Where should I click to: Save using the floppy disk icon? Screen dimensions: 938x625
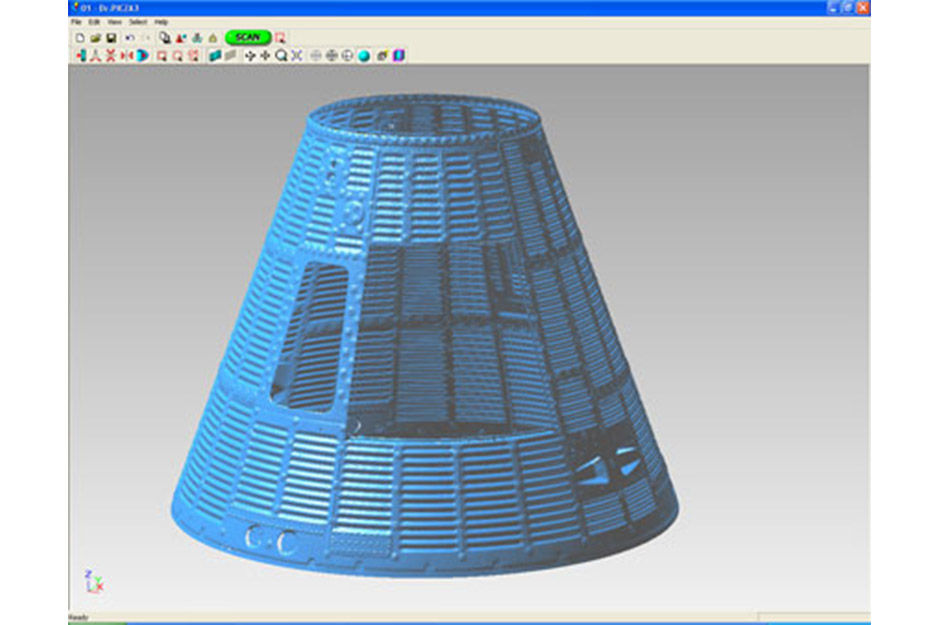(111, 38)
